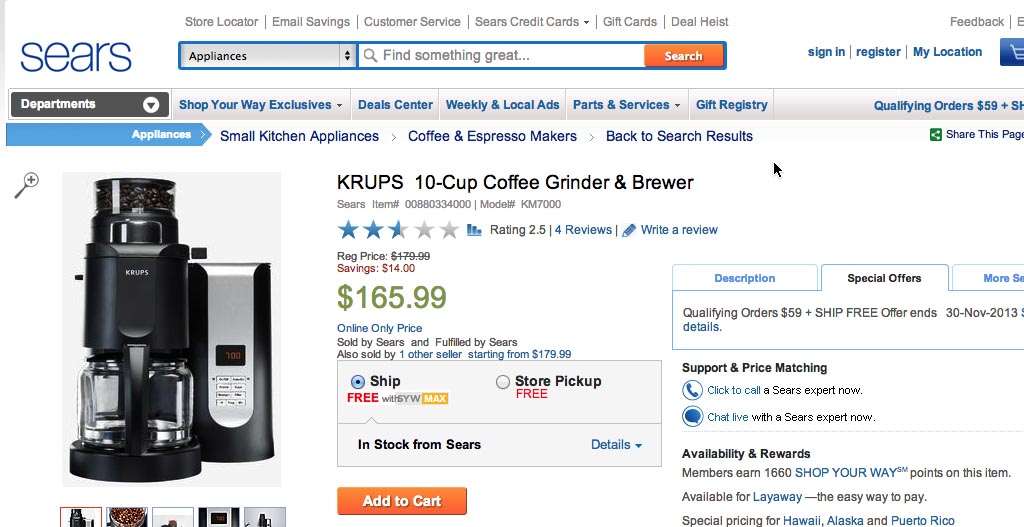Image resolution: width=1024 pixels, height=527 pixels.
Task: Click the star rating icons
Action: pos(398,230)
